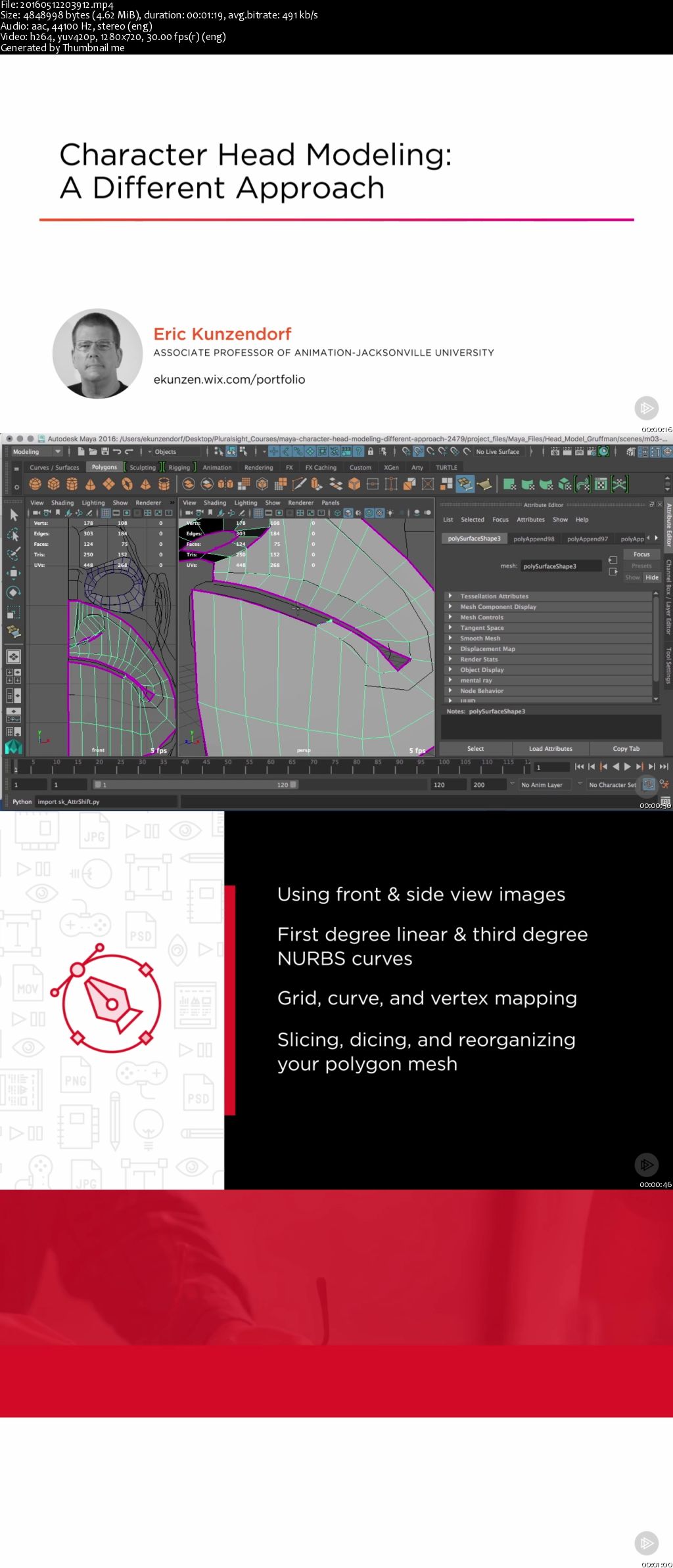Click the Multi-Cut knife icon on shelf
This screenshot has width=673, height=1568.
click(299, 484)
